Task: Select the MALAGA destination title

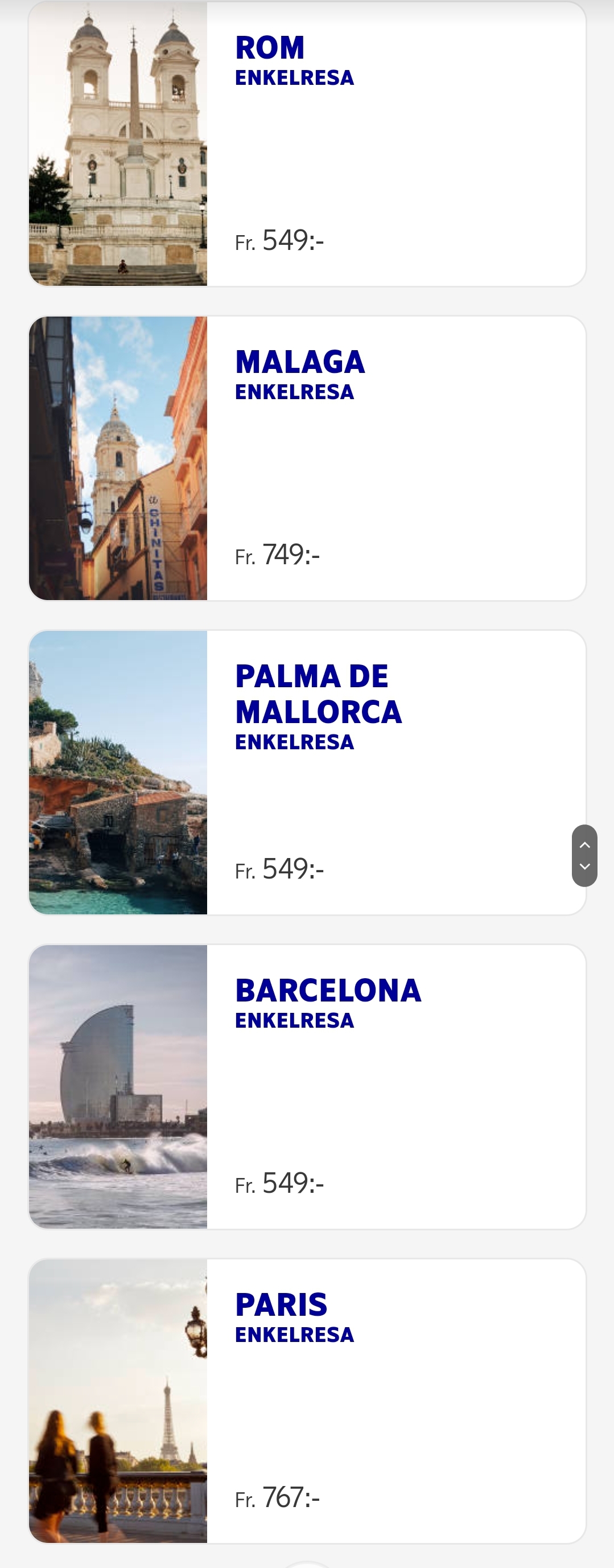Action: click(x=299, y=362)
